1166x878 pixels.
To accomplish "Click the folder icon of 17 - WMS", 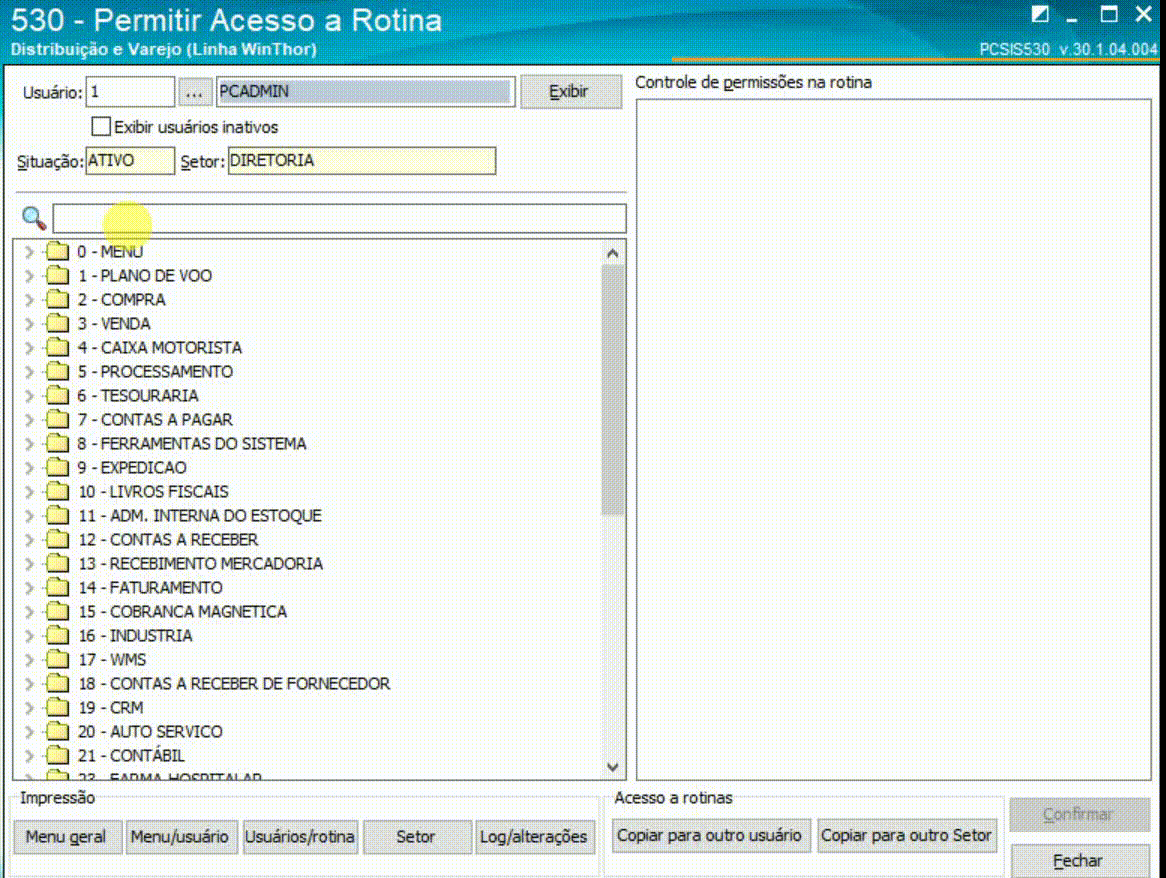I will [x=57, y=659].
